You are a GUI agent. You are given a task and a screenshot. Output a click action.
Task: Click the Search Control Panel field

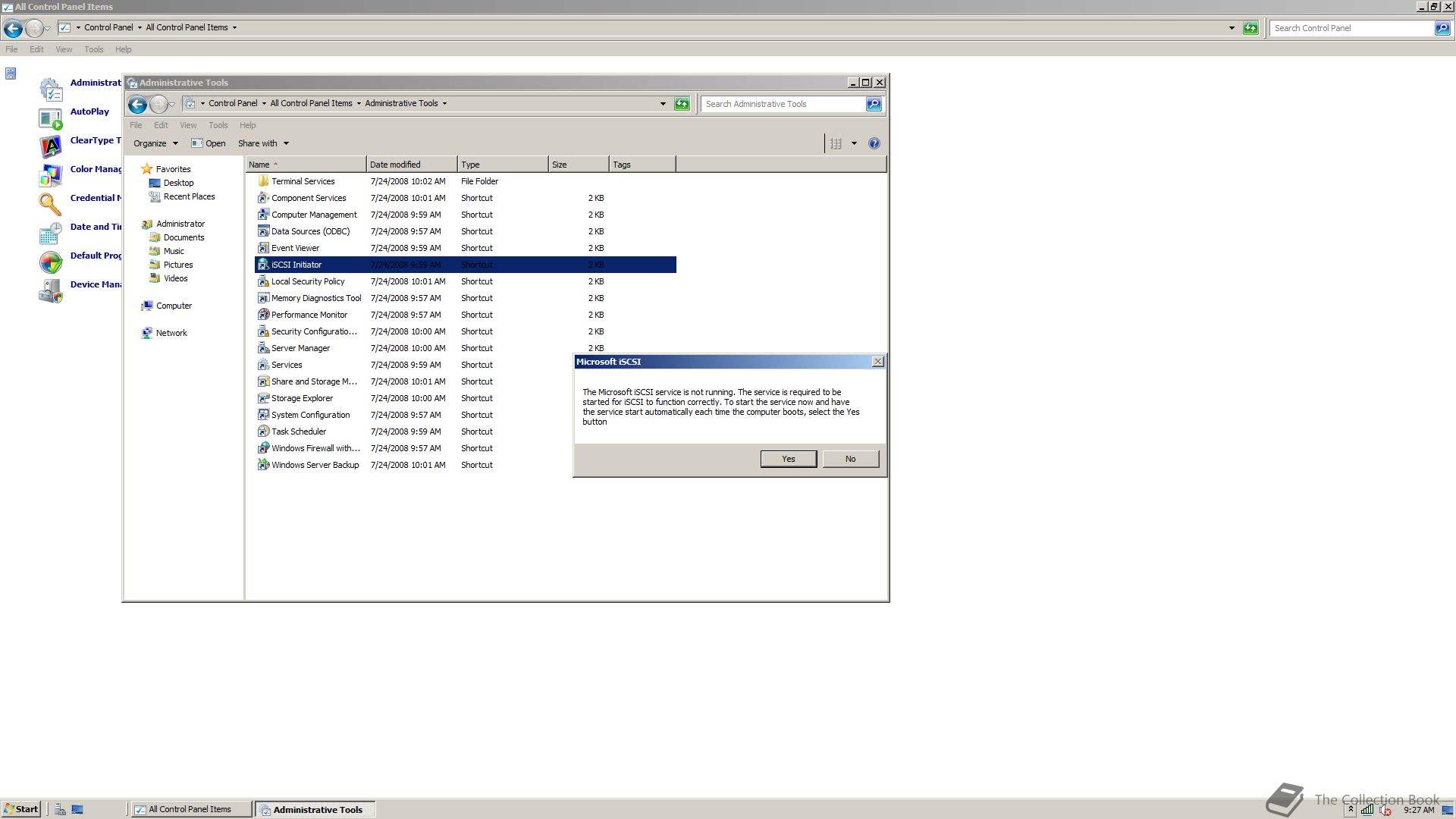[x=1352, y=28]
